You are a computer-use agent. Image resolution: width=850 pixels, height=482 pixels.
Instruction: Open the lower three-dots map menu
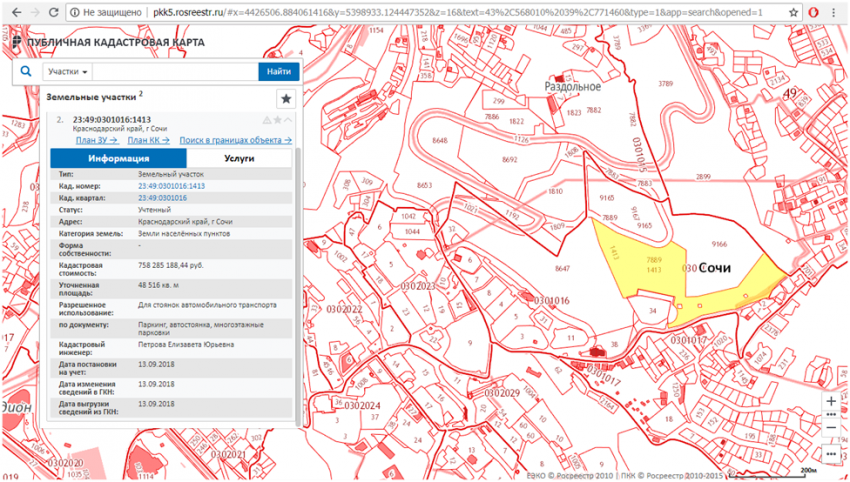pos(832,454)
